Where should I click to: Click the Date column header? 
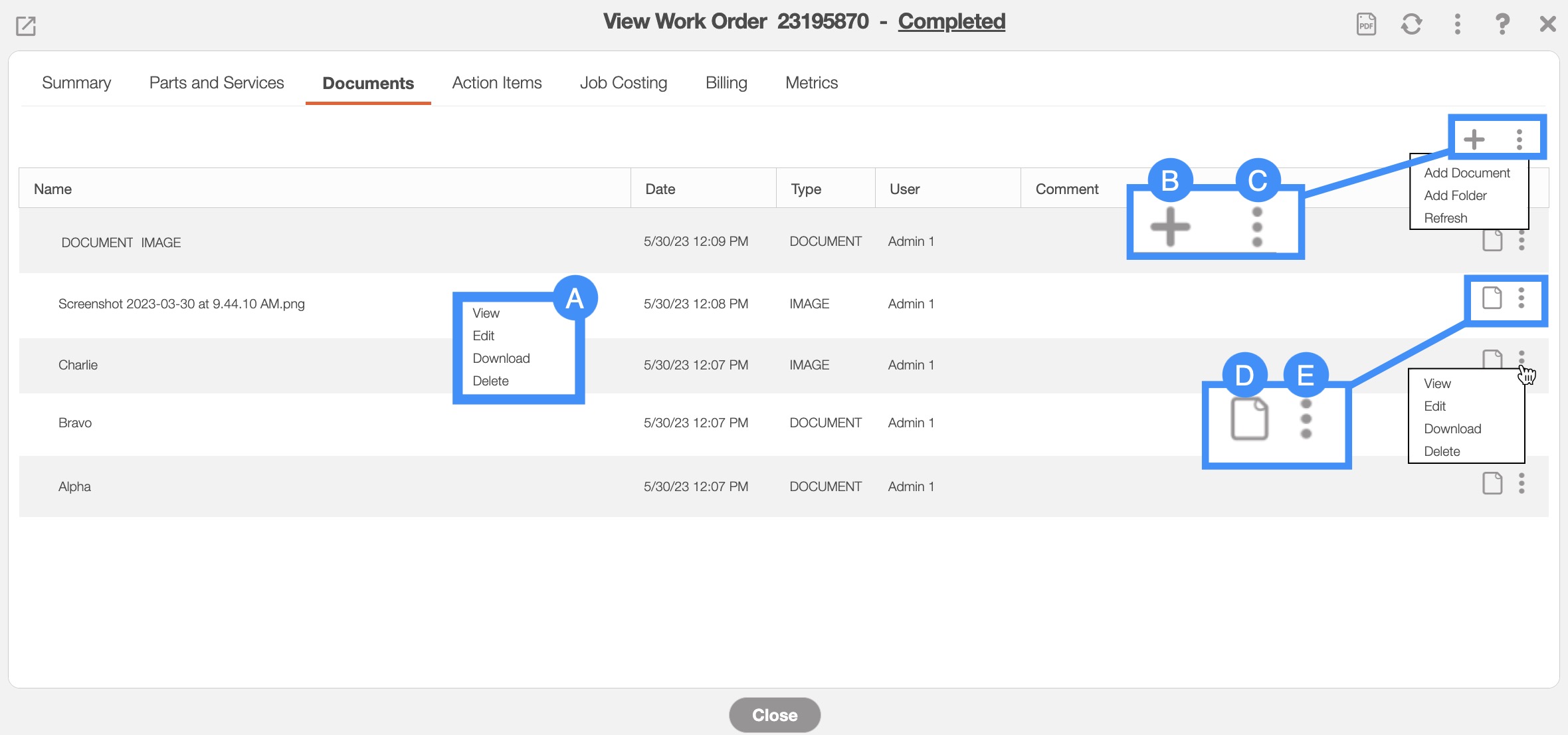click(x=660, y=189)
